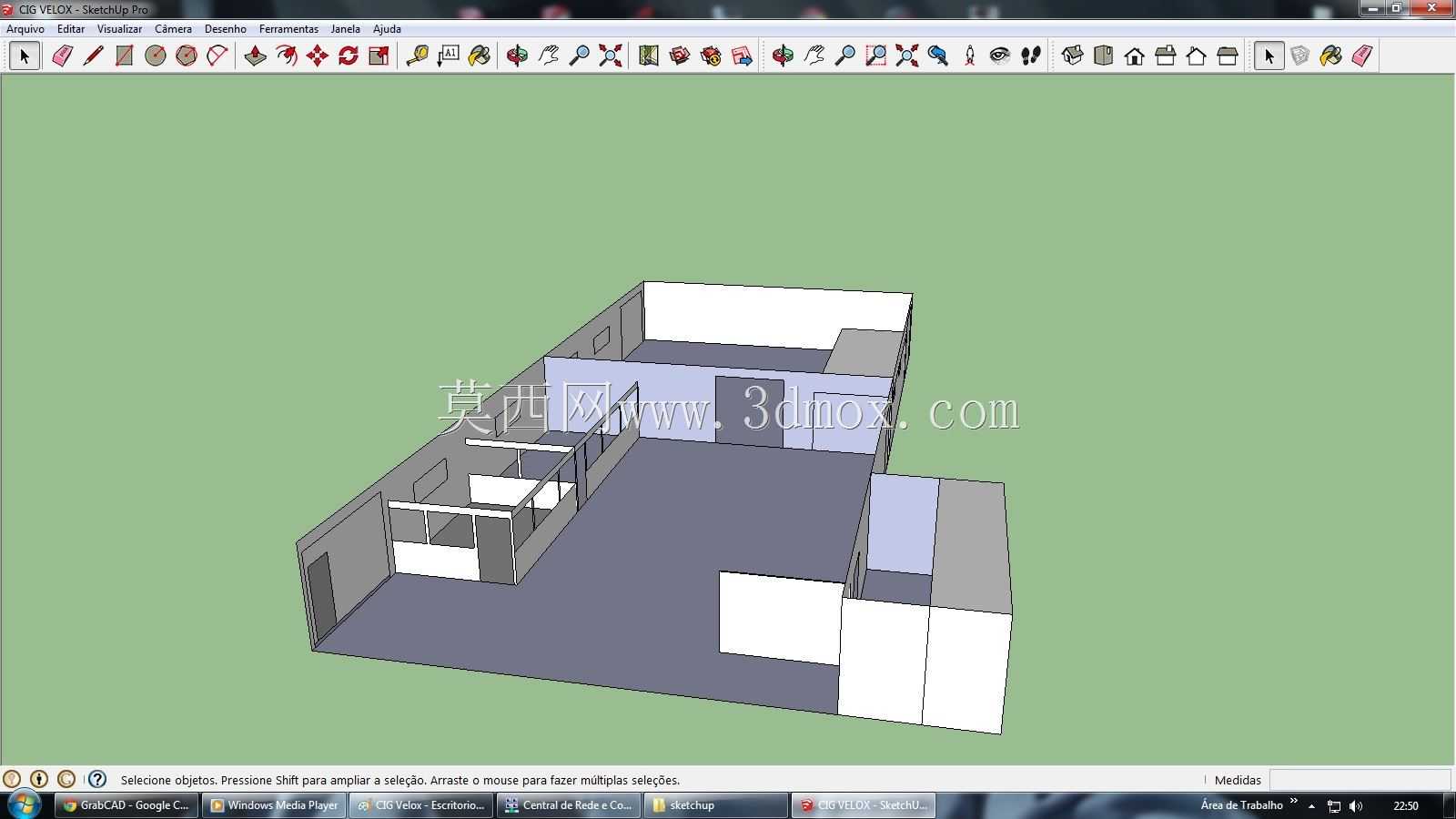Open the Visualizar menu

point(119,29)
